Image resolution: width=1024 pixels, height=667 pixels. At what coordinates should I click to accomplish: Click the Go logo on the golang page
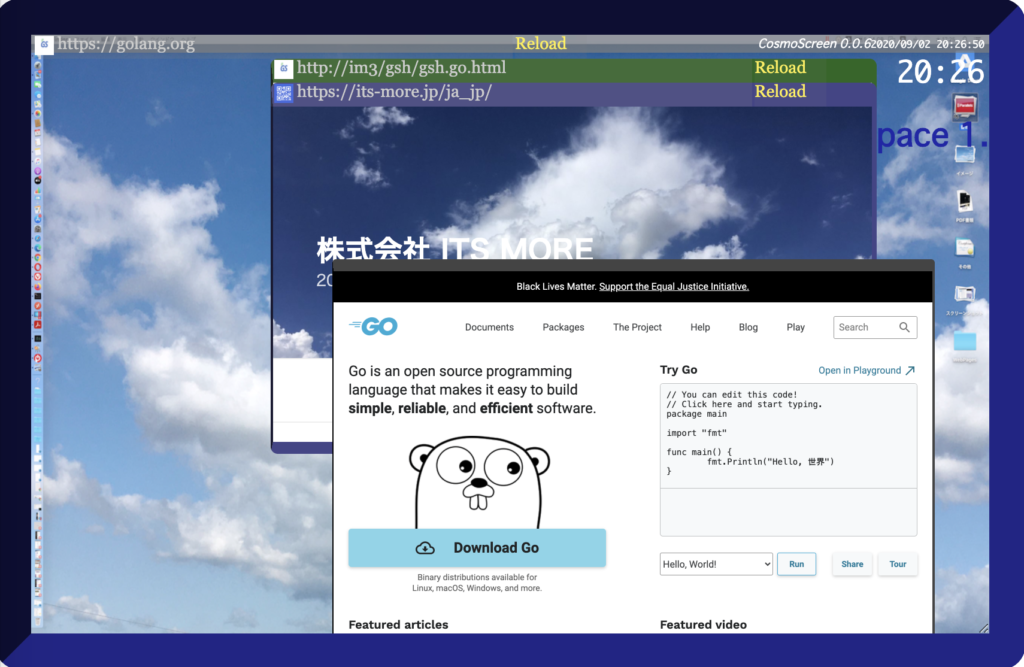(x=373, y=327)
